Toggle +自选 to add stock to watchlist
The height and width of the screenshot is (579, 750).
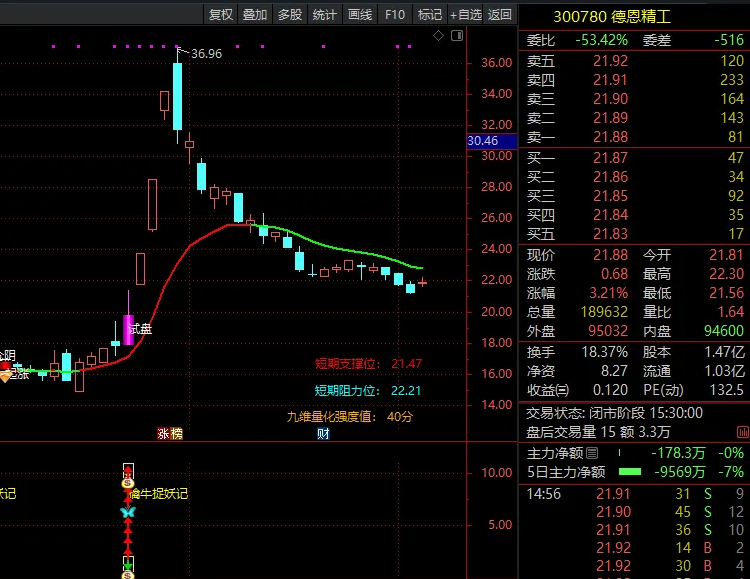pos(466,14)
